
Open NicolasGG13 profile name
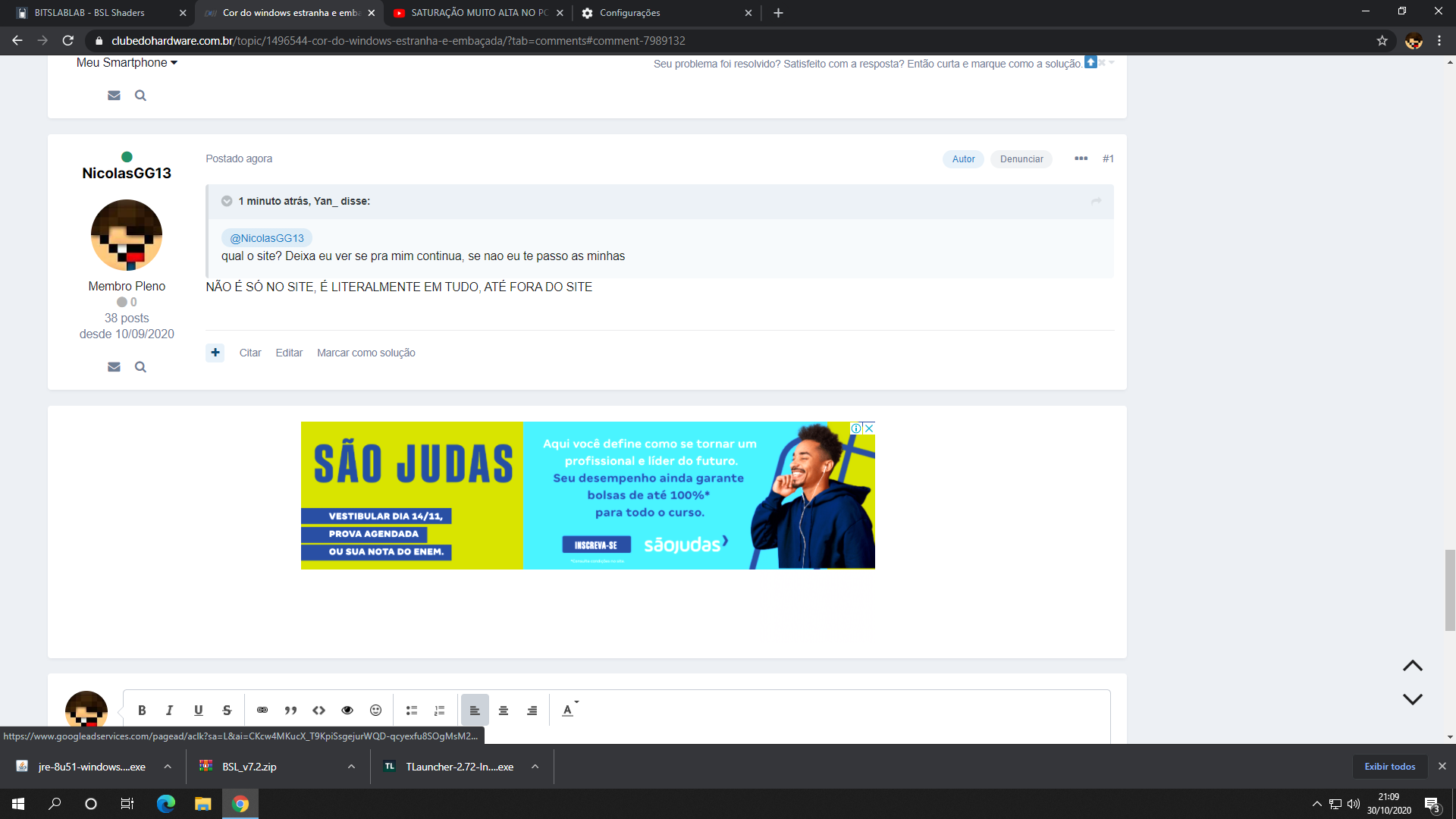tap(127, 174)
